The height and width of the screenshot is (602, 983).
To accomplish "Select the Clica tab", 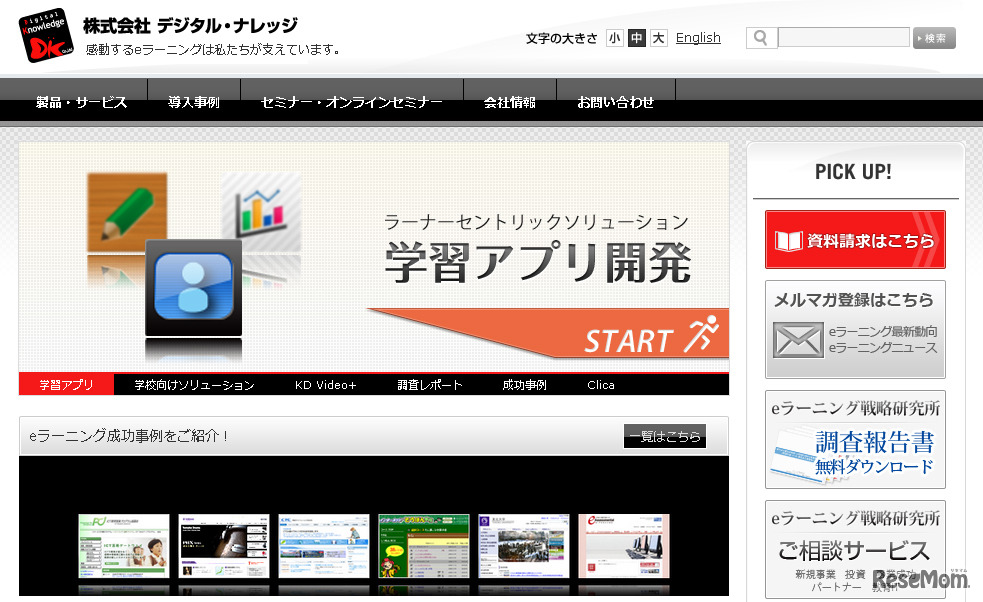I will point(601,384).
